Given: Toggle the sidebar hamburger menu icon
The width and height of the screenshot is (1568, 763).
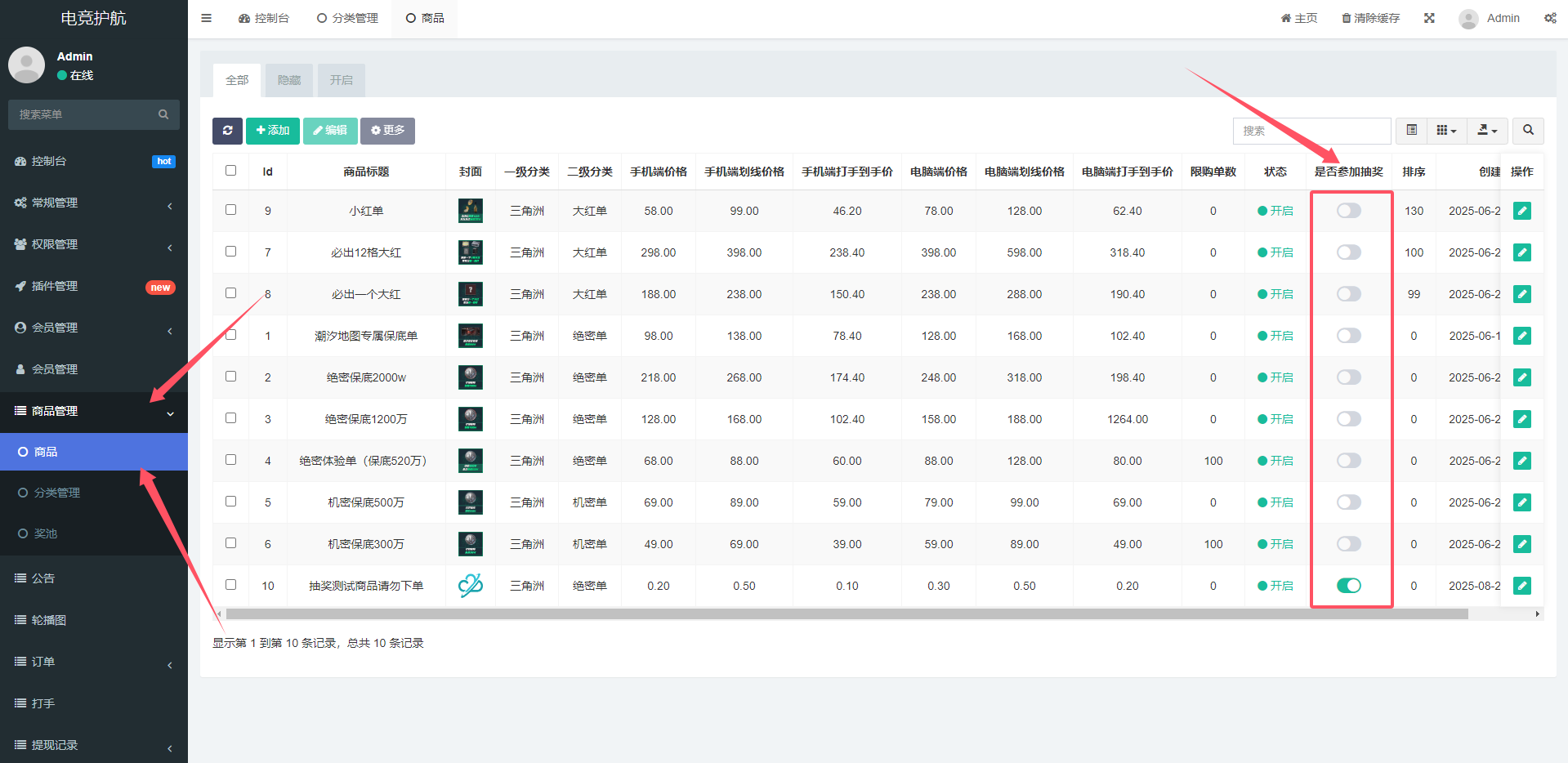Looking at the screenshot, I should (x=207, y=18).
